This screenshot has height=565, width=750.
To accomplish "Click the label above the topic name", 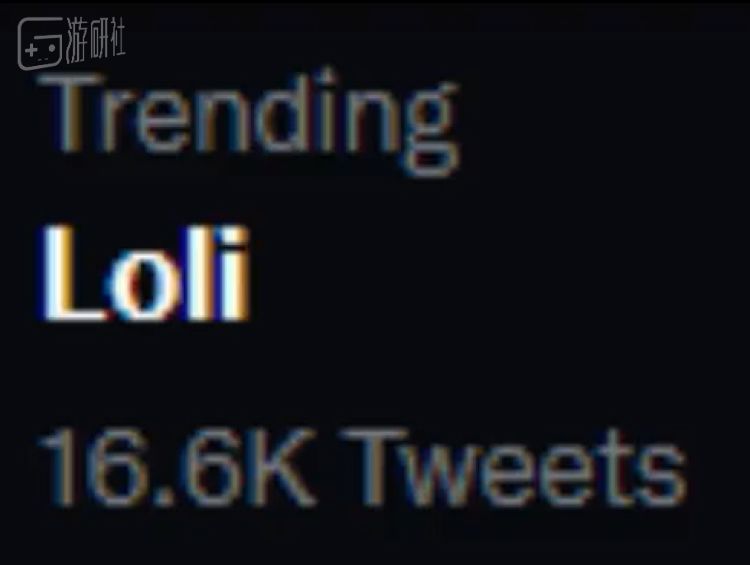I will coord(248,122).
